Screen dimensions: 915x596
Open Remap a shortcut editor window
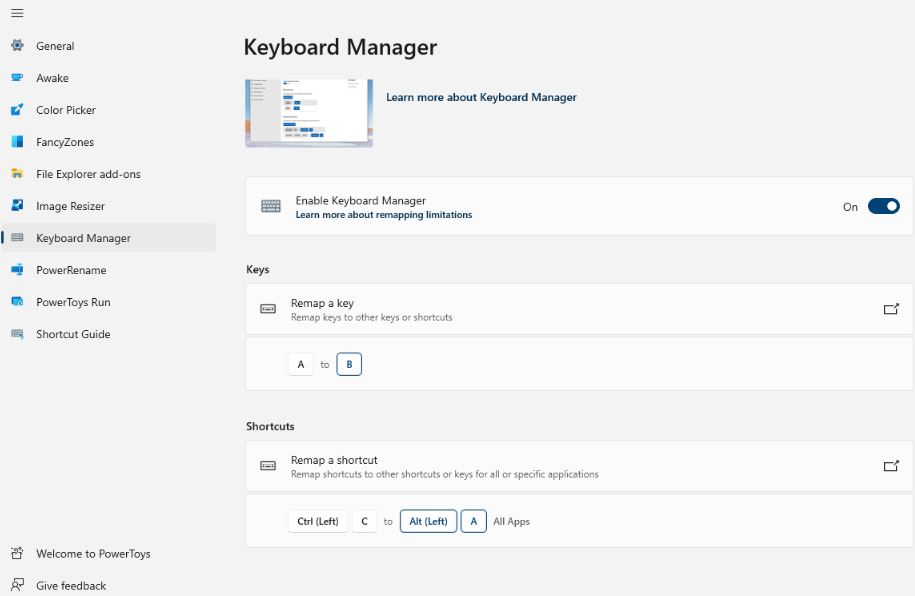pyautogui.click(x=890, y=466)
